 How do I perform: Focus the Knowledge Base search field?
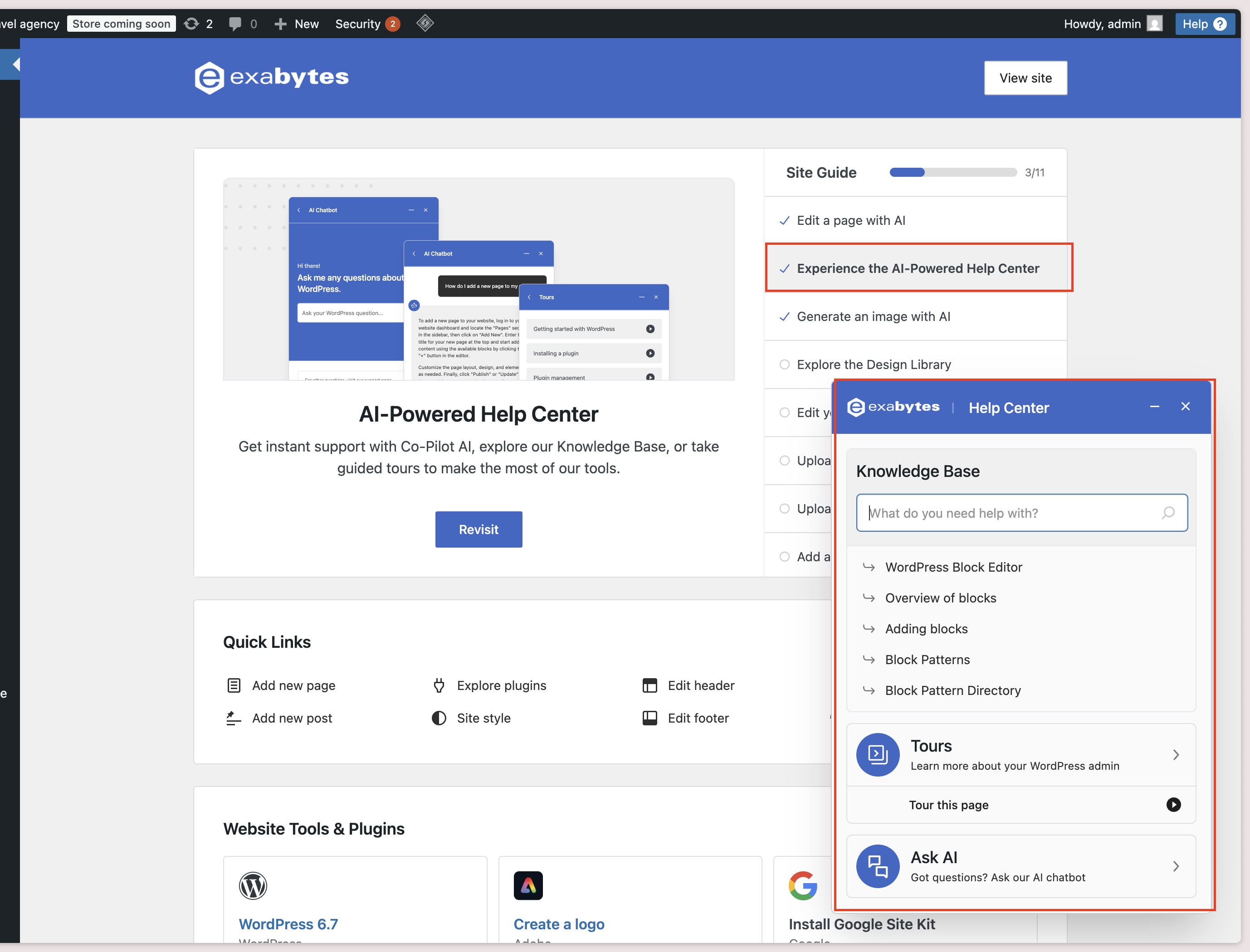(x=1009, y=513)
